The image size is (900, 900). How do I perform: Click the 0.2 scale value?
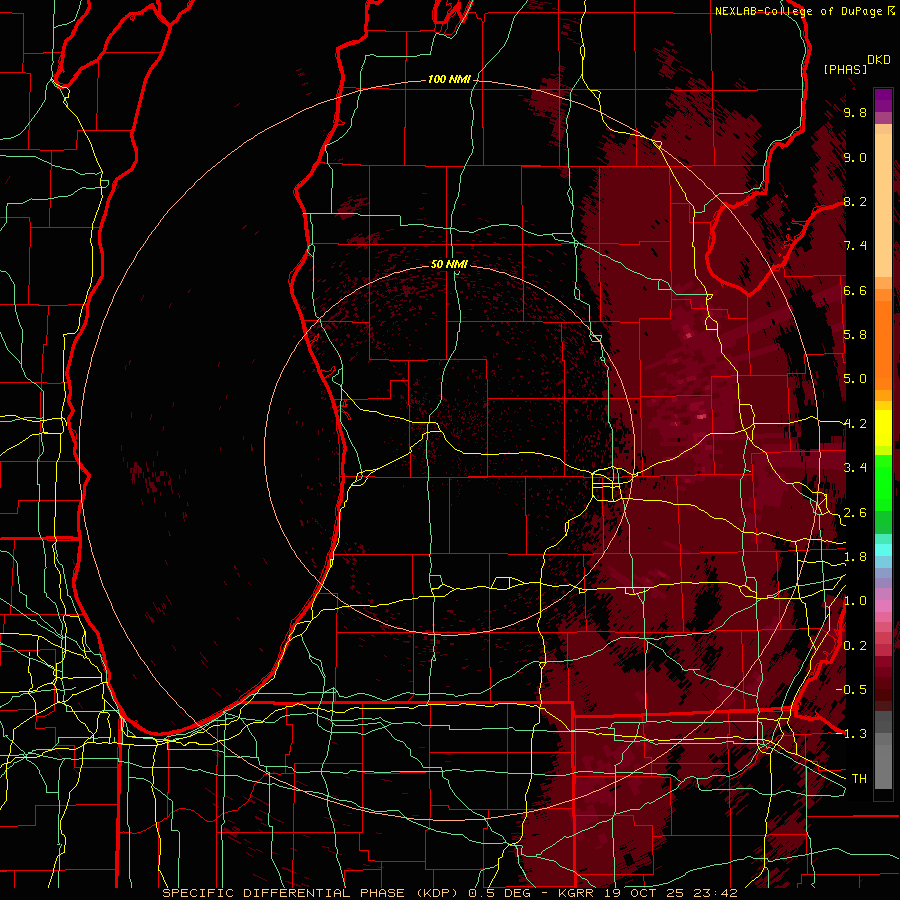tap(855, 646)
